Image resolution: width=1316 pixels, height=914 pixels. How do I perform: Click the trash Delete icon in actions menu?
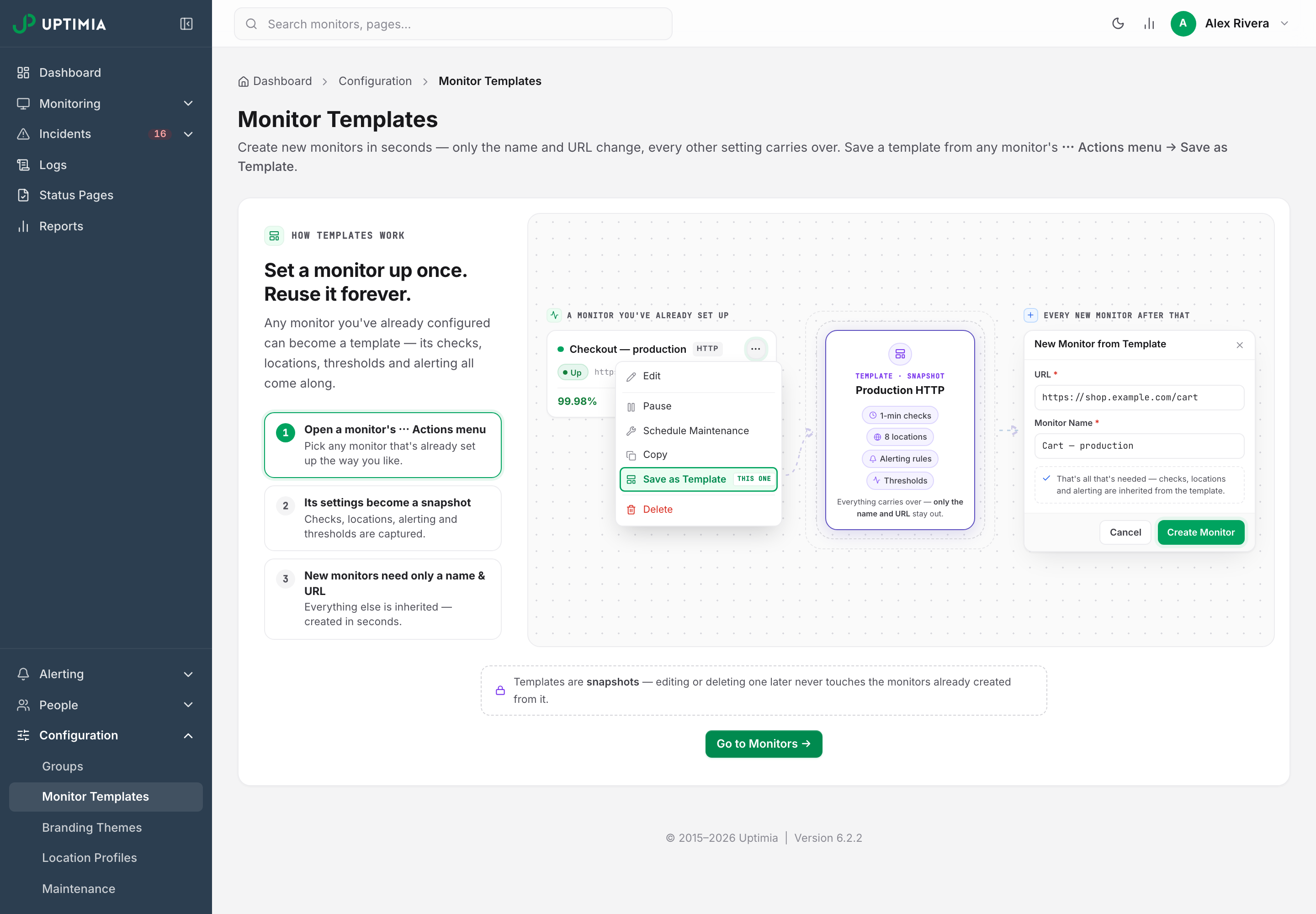(631, 510)
